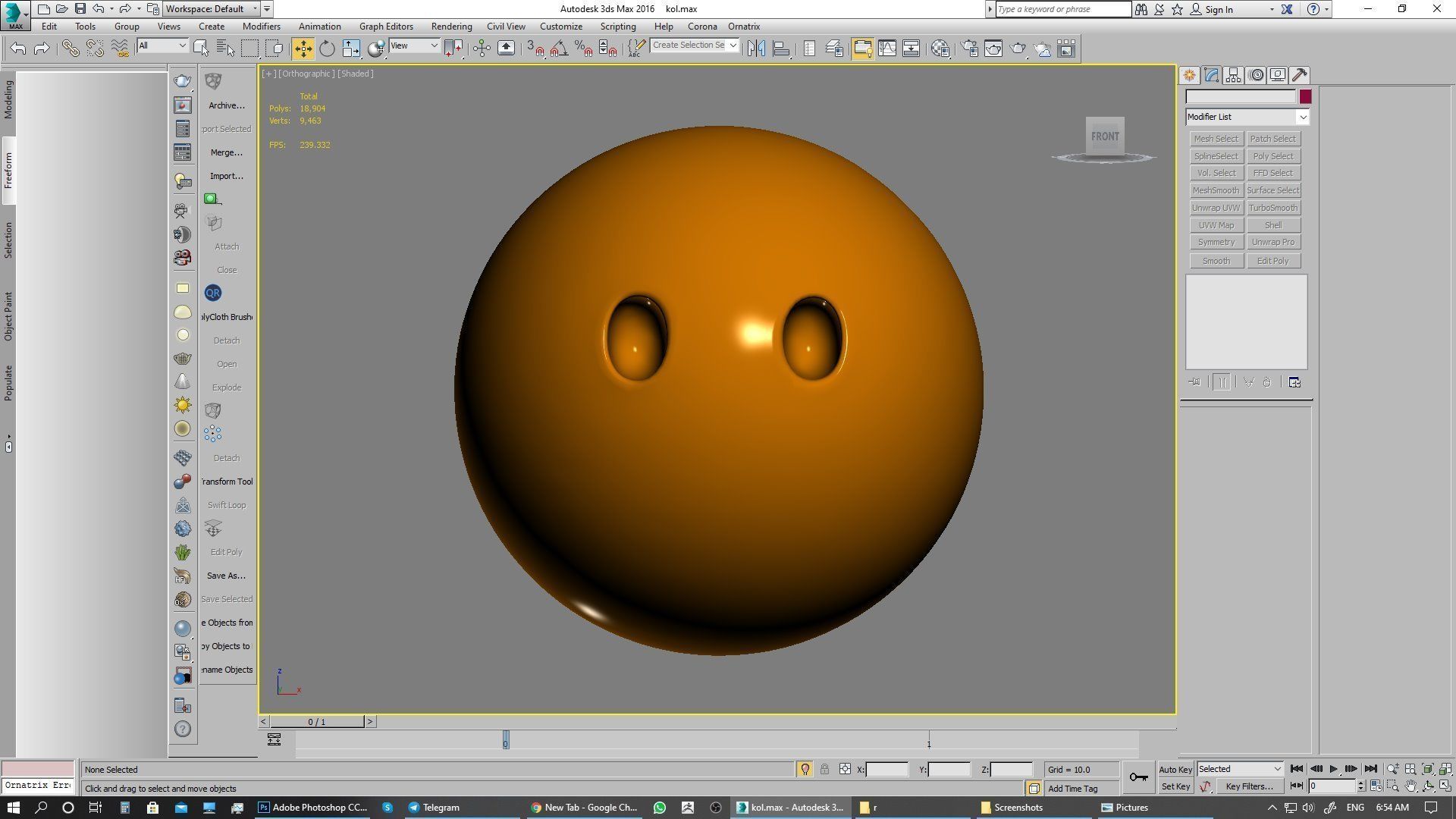
Task: Open the Rendering menu
Action: [x=451, y=27]
